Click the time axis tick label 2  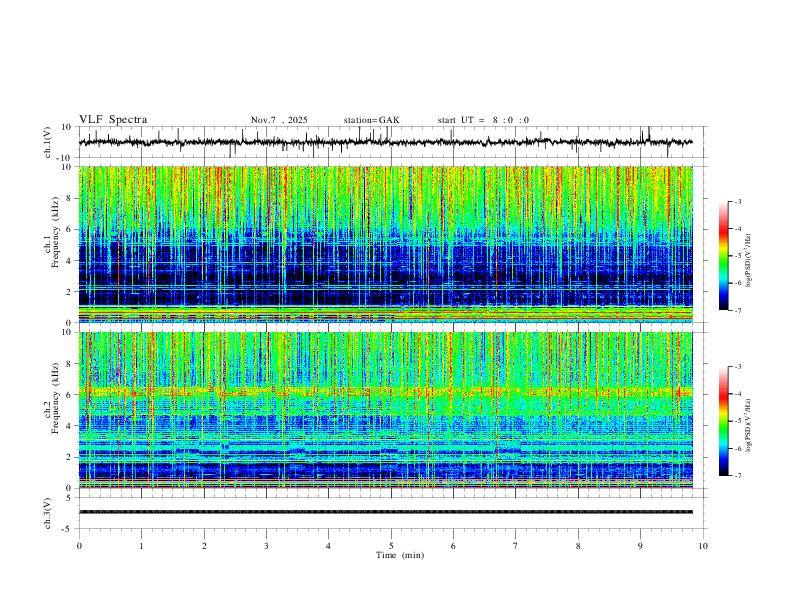(204, 546)
